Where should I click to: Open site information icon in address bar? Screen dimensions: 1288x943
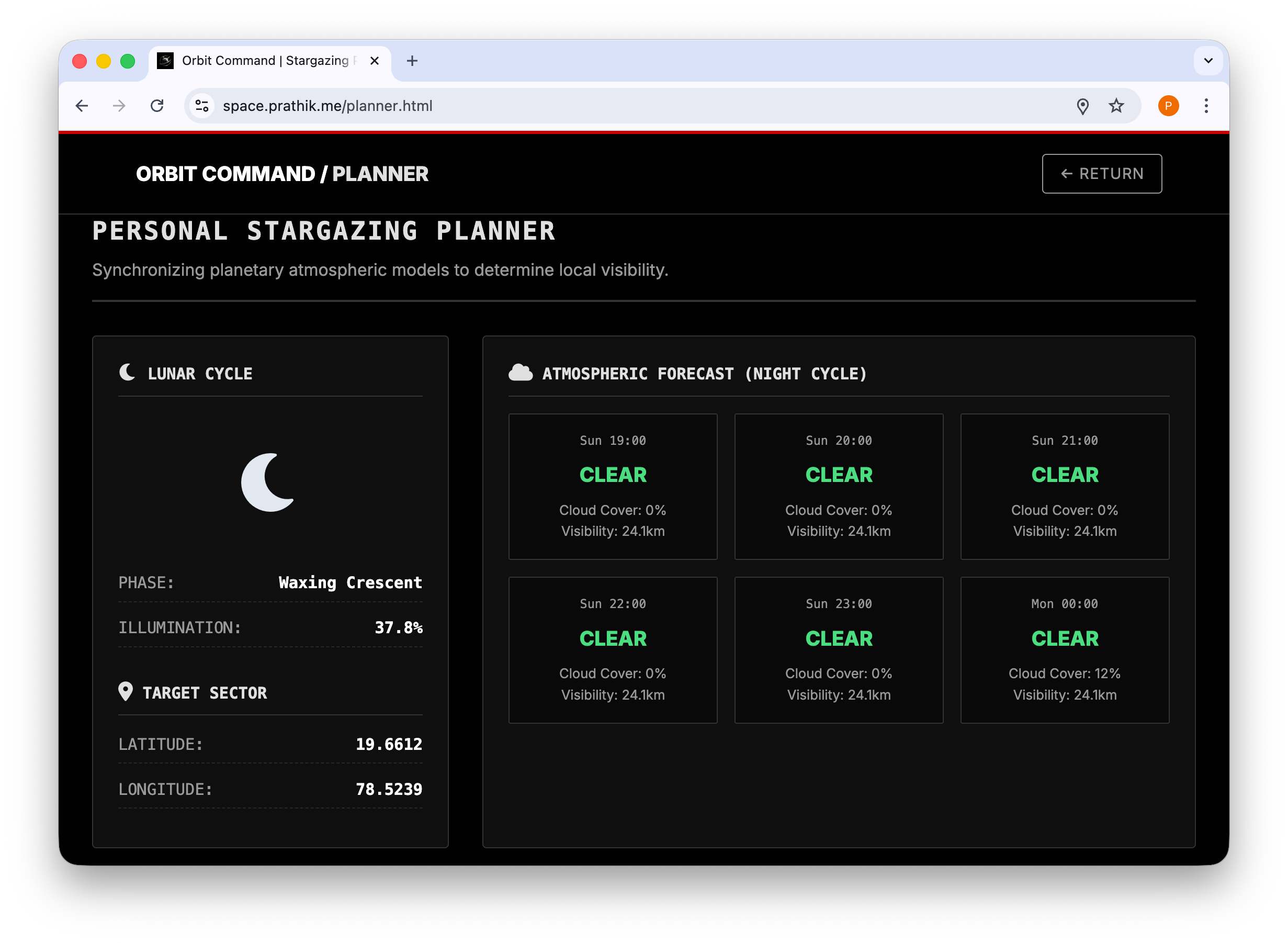(x=202, y=106)
